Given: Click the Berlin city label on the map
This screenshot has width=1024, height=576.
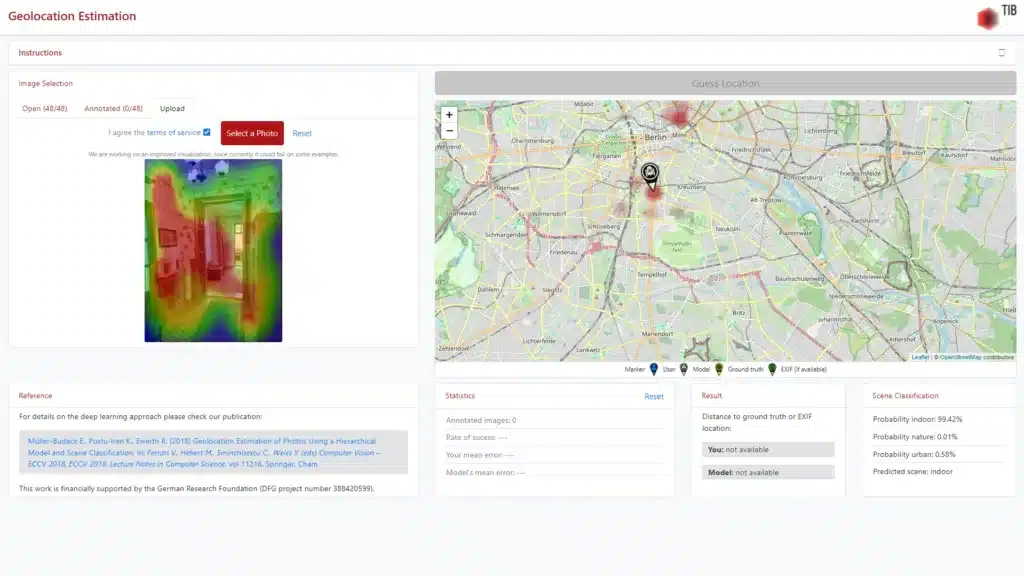Looking at the screenshot, I should point(655,137).
